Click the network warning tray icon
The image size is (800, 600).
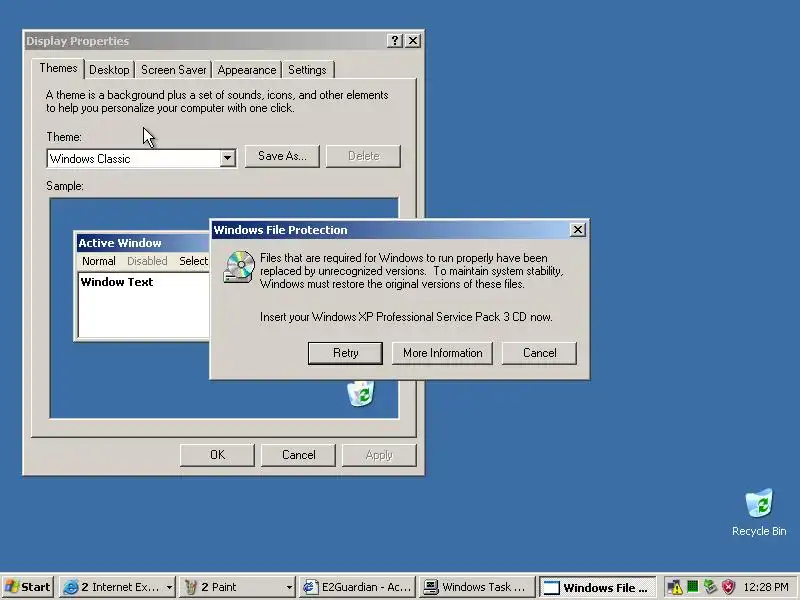point(674,587)
